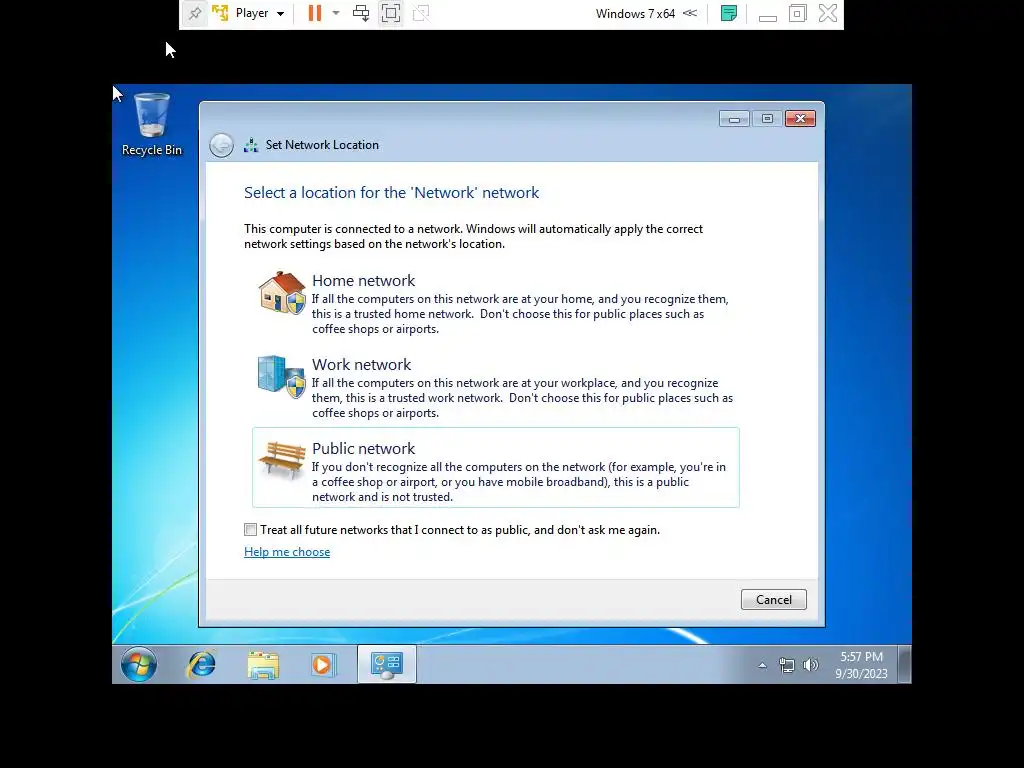
Task: Click the Public network bench icon
Action: 281,460
